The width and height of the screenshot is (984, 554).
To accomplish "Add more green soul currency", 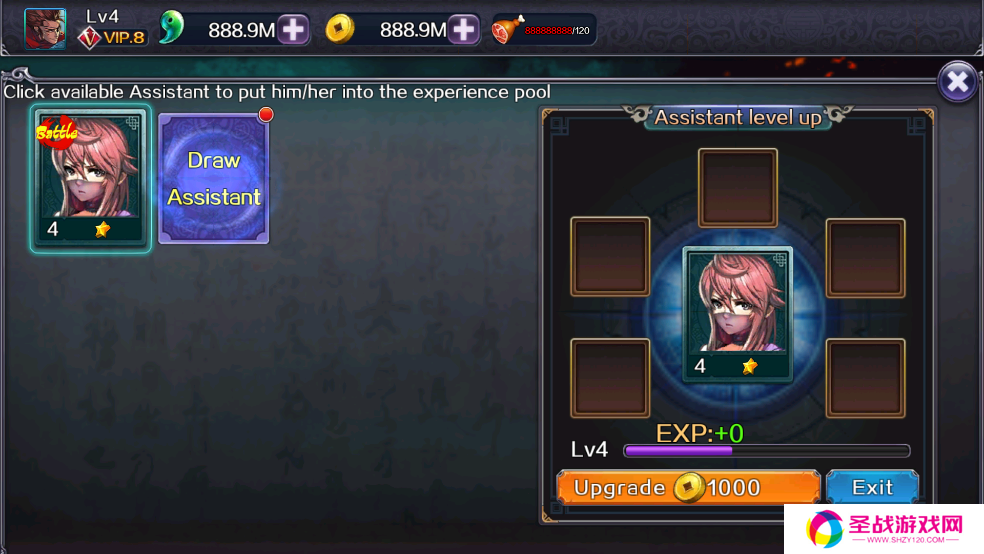I will 293,29.
